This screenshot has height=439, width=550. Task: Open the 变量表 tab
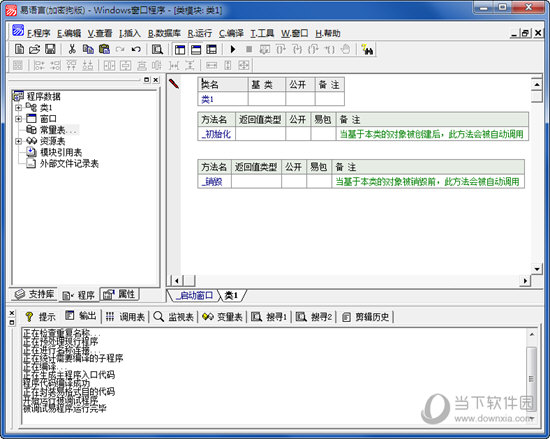(x=222, y=317)
